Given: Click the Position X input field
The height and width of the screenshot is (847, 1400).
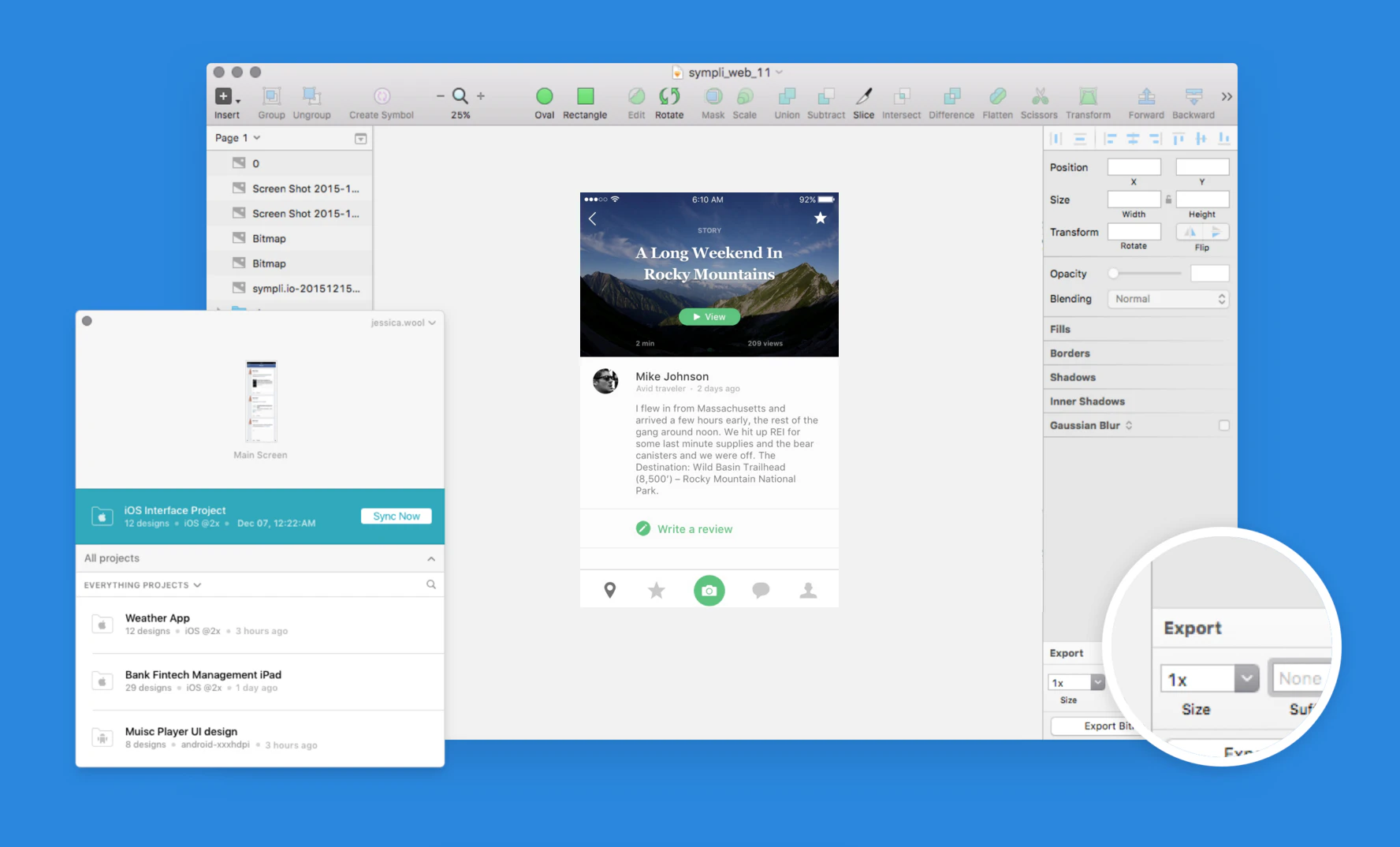Looking at the screenshot, I should tap(1134, 166).
